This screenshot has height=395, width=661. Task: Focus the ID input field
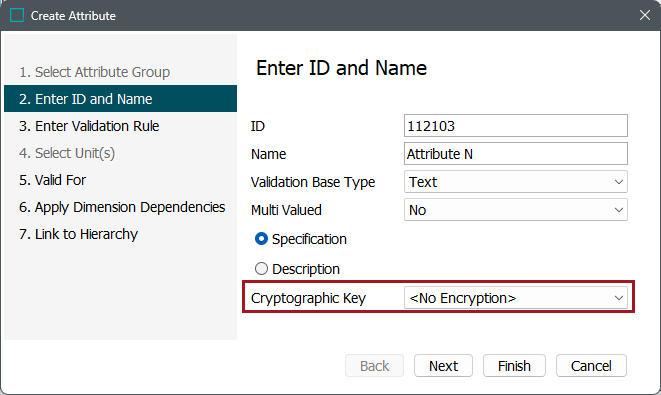[516, 126]
